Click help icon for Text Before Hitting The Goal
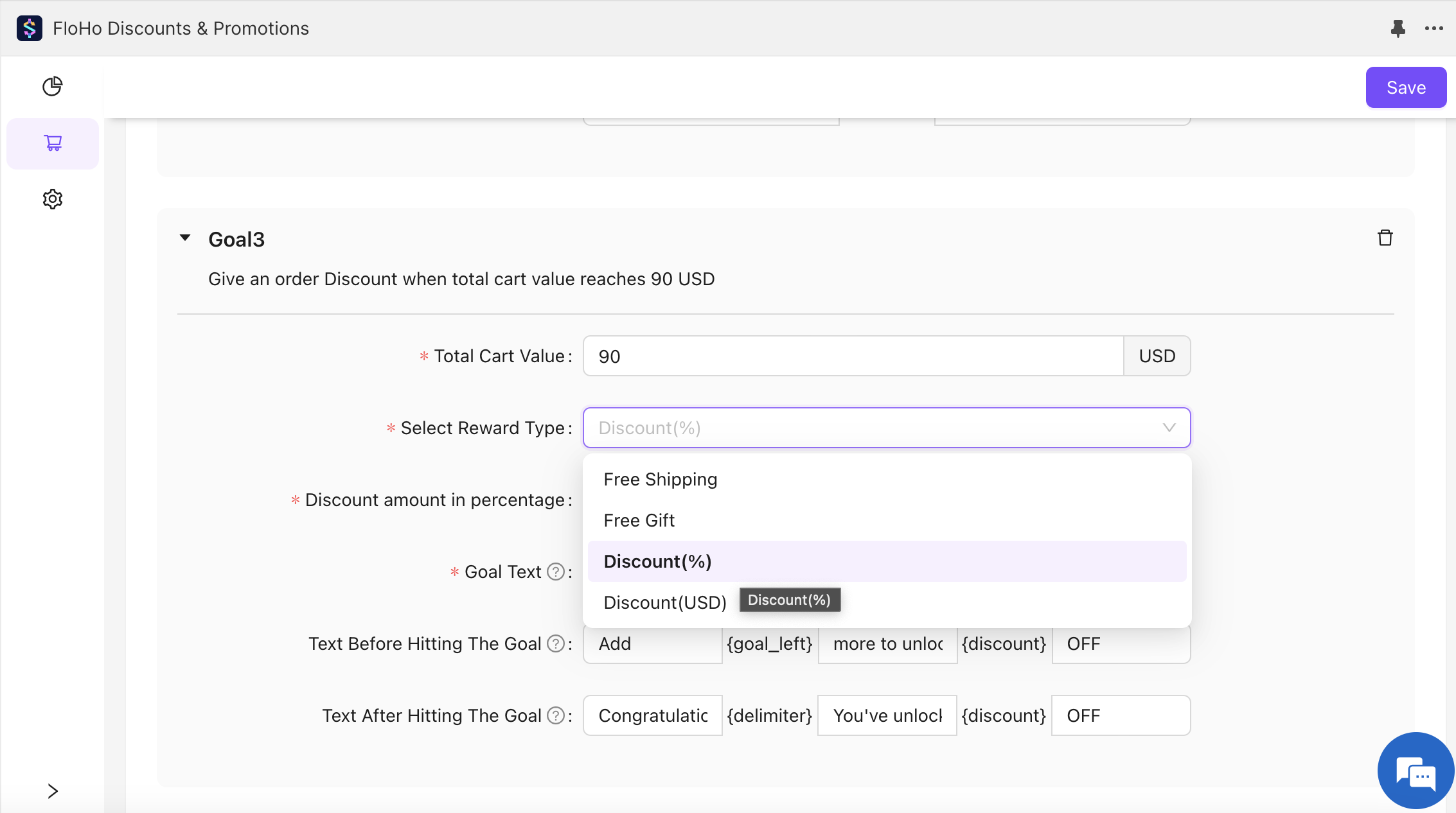Viewport: 1456px width, 813px height. point(555,643)
